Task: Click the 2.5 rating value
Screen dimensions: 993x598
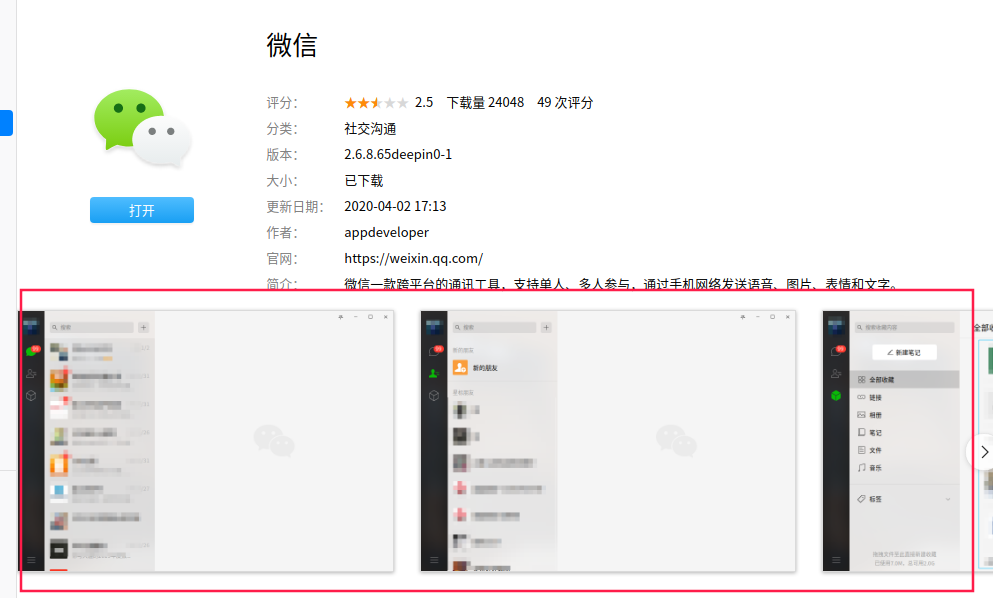Action: 424,103
